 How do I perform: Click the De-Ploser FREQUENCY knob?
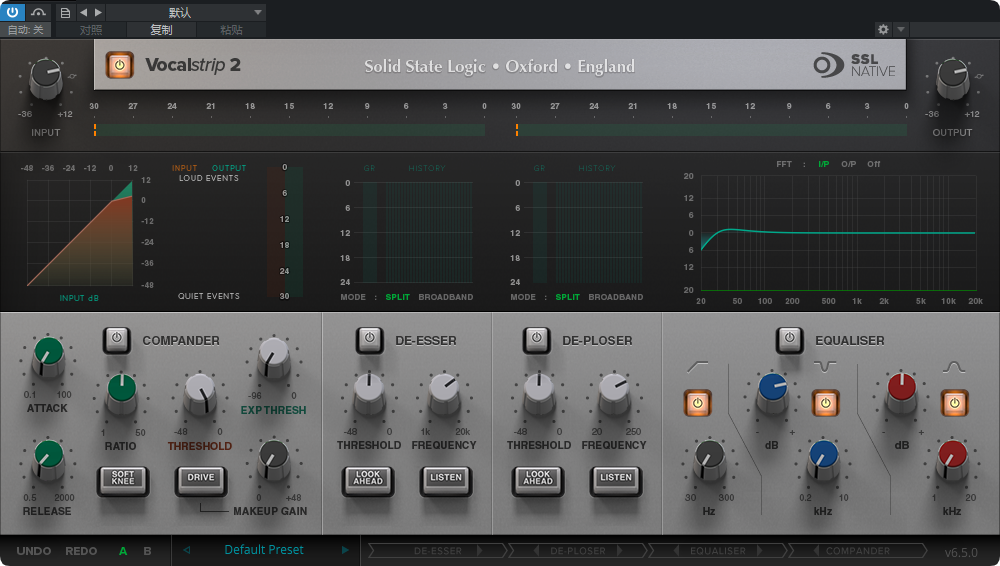(x=614, y=392)
